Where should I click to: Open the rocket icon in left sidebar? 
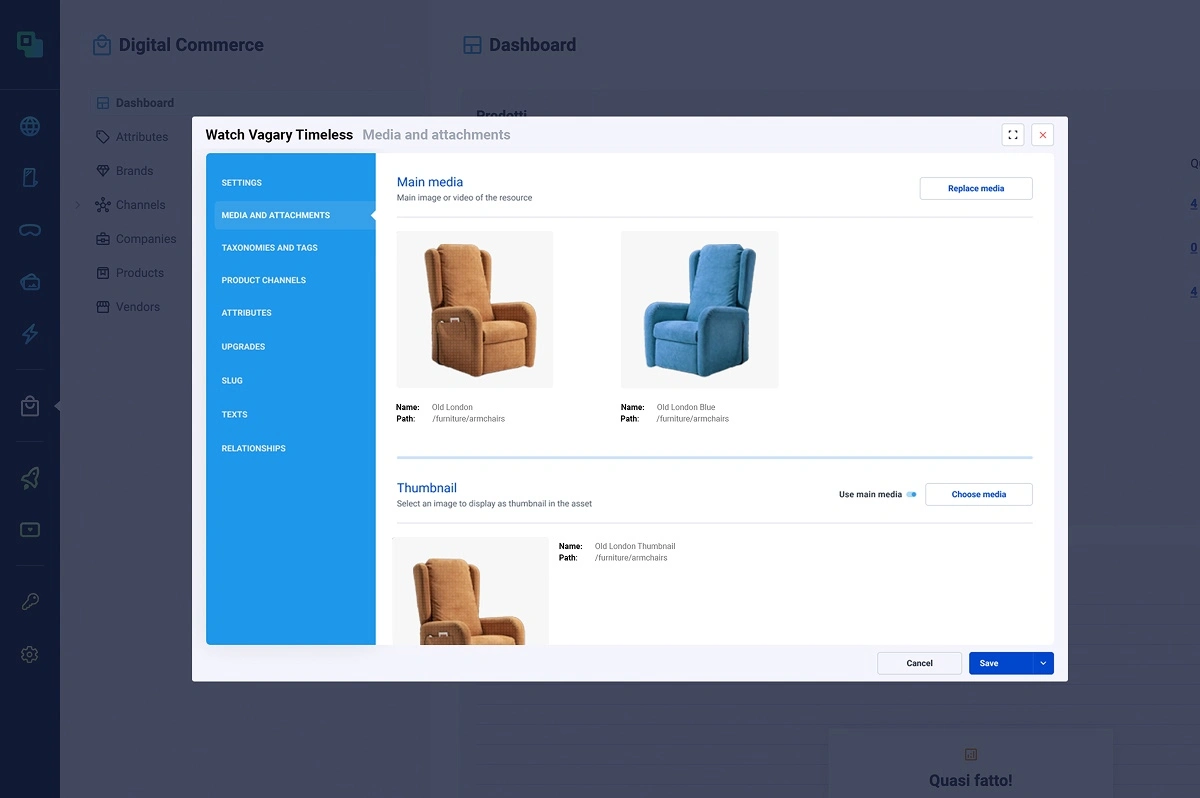point(30,478)
